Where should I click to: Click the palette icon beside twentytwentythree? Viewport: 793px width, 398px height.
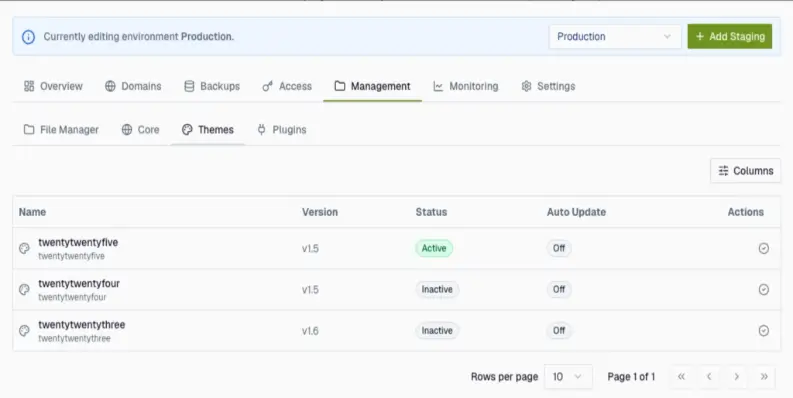coord(24,331)
